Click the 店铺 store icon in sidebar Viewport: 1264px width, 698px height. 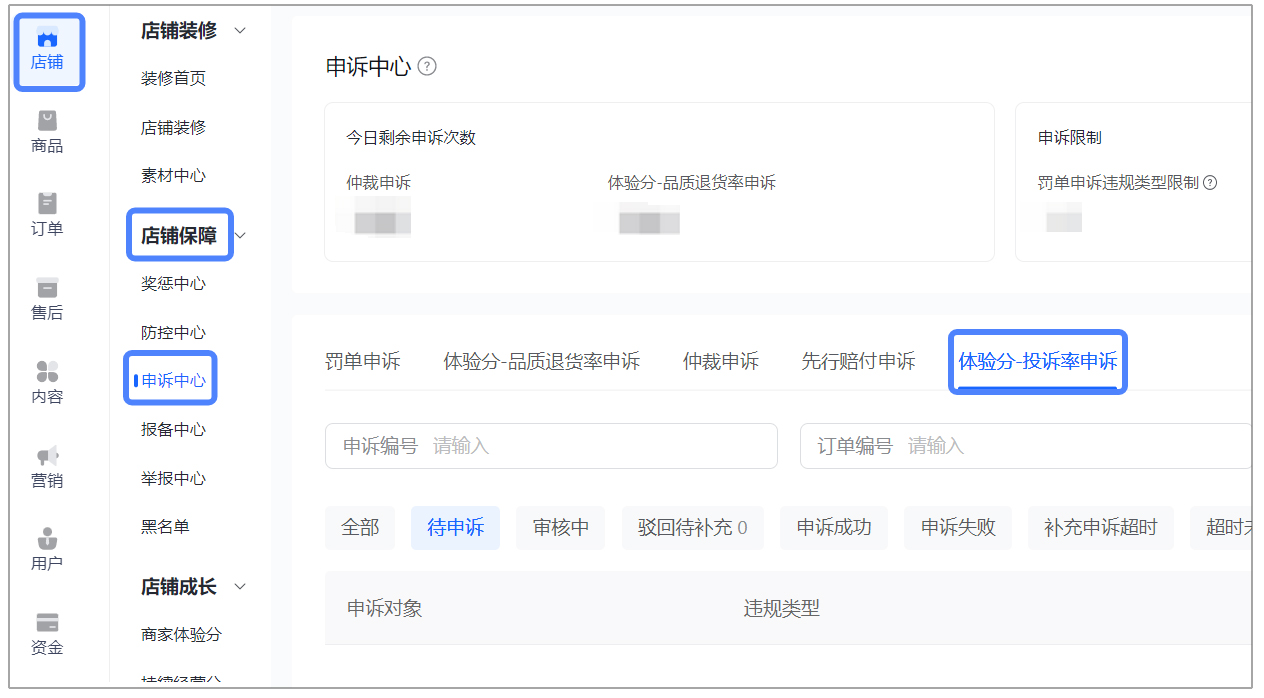click(47, 40)
